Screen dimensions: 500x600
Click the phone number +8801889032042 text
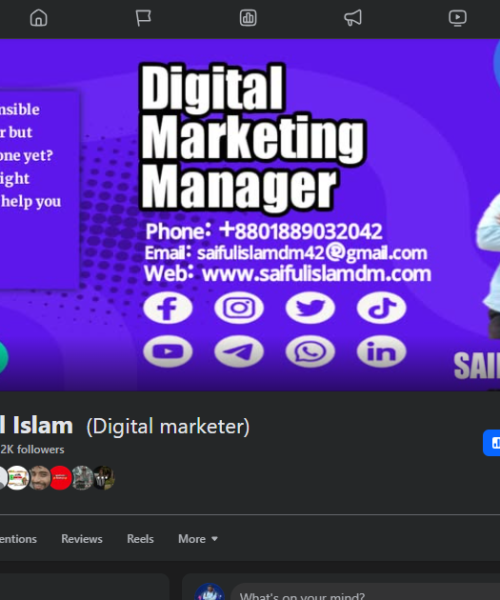point(301,231)
